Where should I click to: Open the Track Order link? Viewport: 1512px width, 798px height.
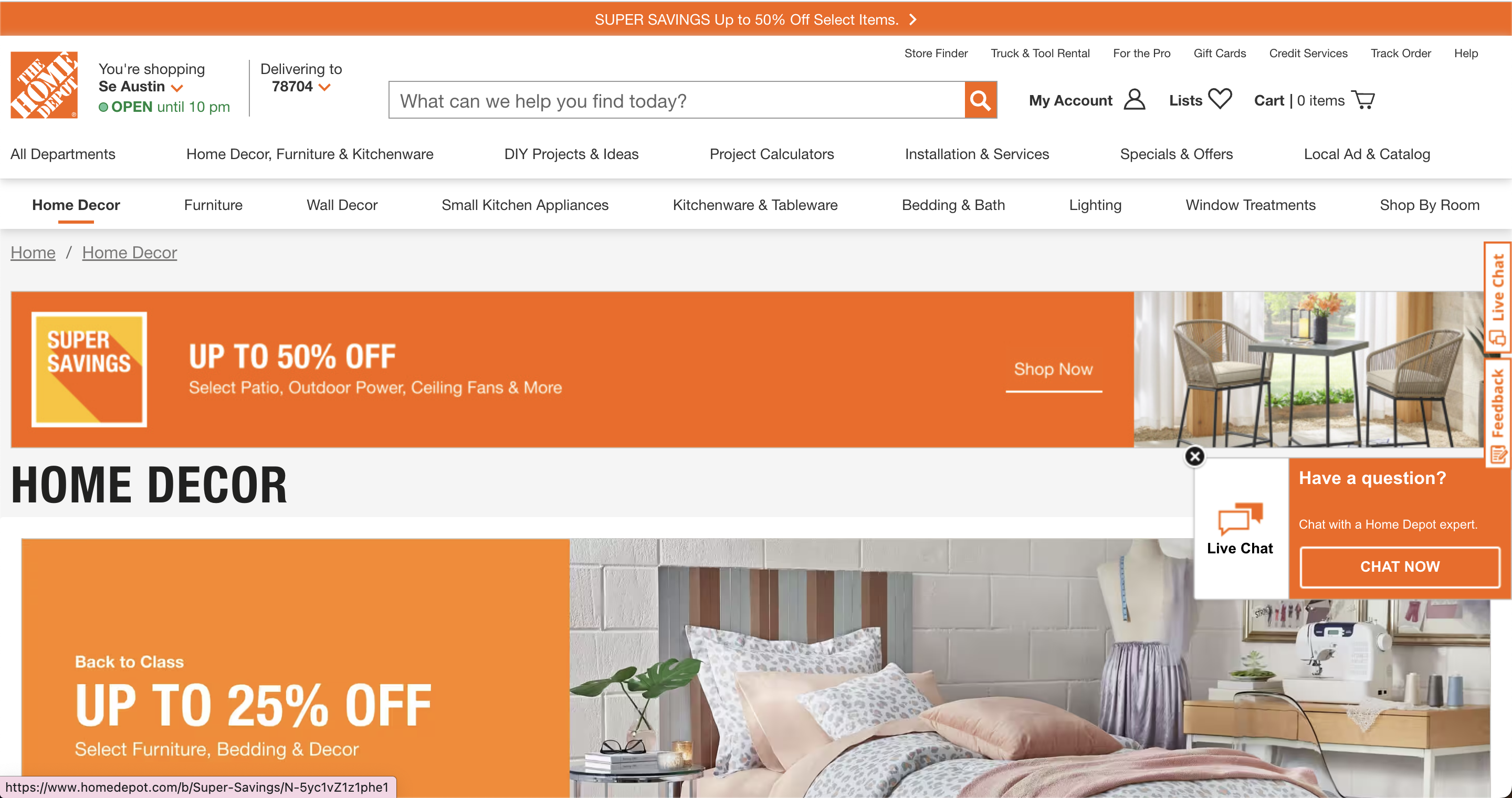[1401, 54]
